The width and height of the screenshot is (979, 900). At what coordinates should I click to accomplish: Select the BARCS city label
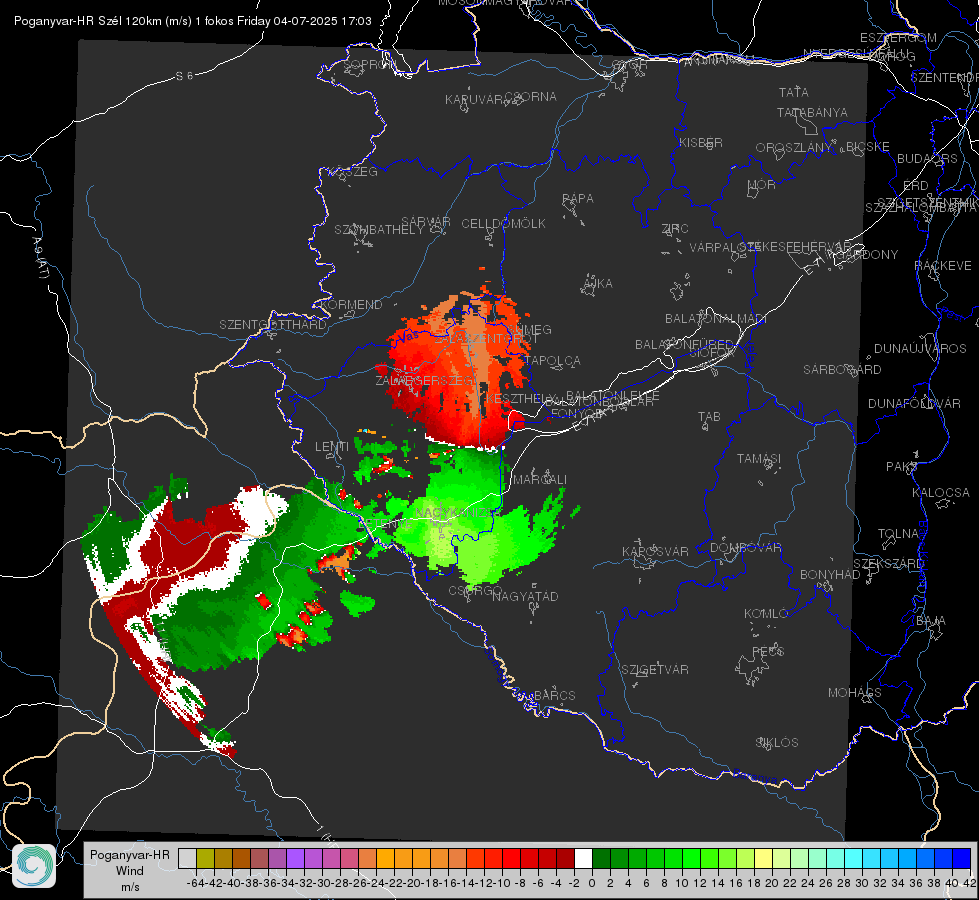pos(555,695)
